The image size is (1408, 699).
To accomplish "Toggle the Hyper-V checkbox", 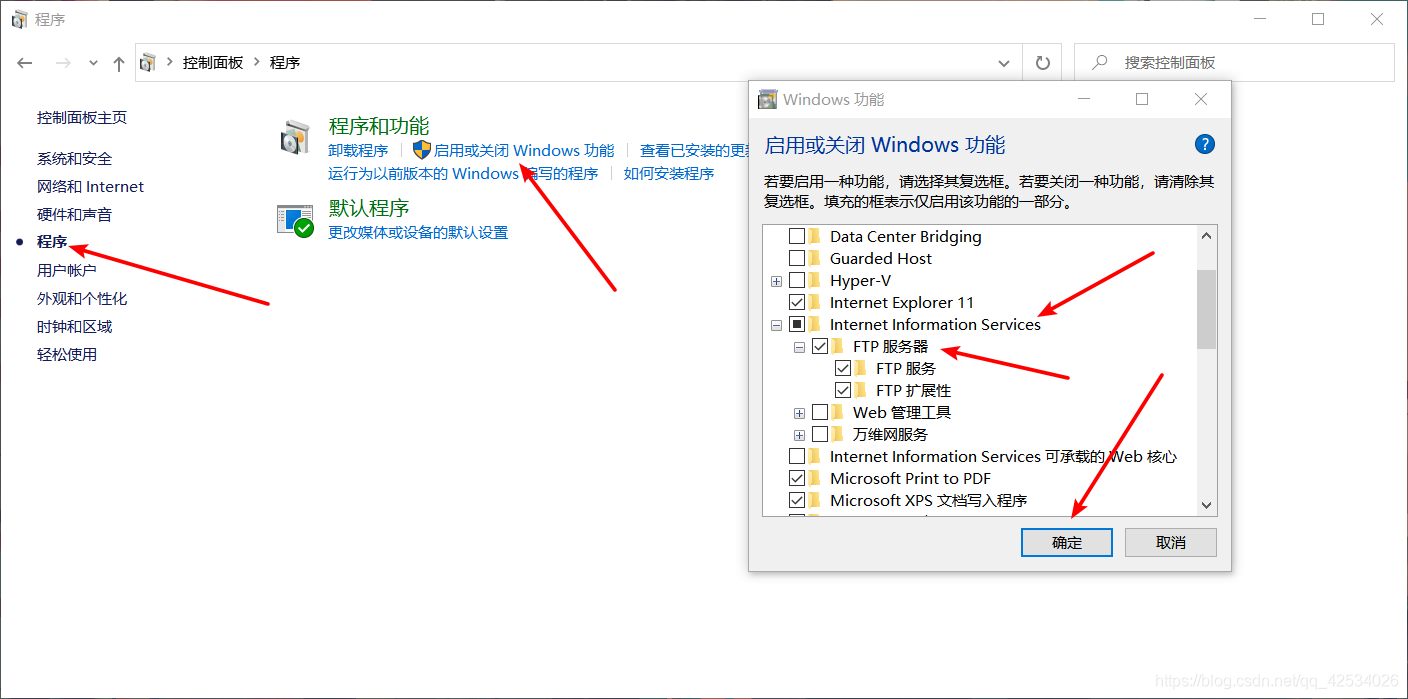I will click(x=797, y=280).
